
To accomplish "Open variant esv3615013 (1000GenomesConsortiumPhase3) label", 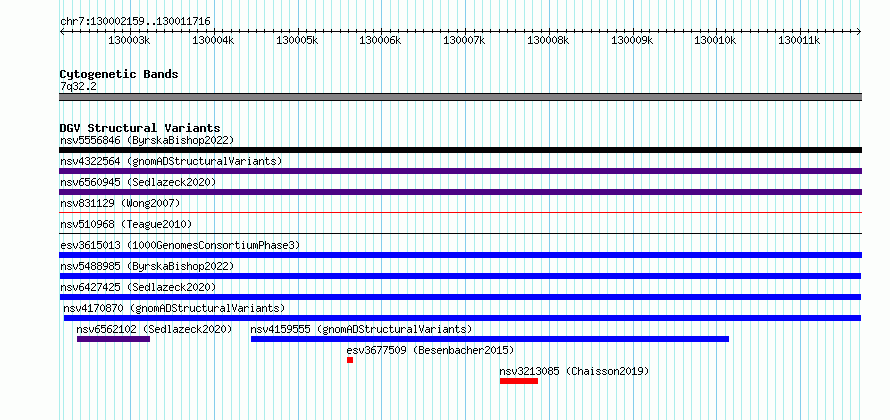I will click(180, 245).
